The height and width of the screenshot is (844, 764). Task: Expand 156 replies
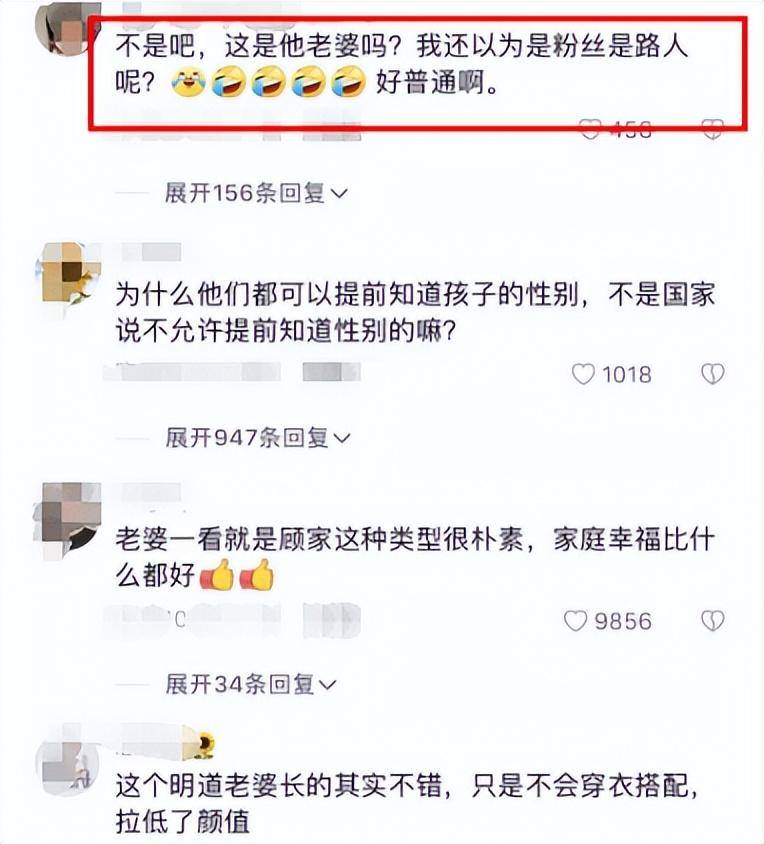[256, 193]
